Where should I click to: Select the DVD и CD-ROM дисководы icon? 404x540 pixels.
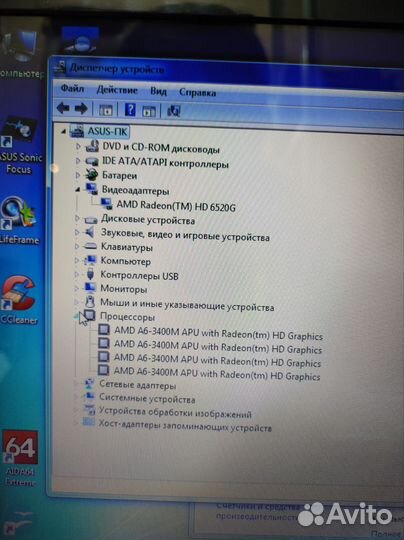coord(92,146)
